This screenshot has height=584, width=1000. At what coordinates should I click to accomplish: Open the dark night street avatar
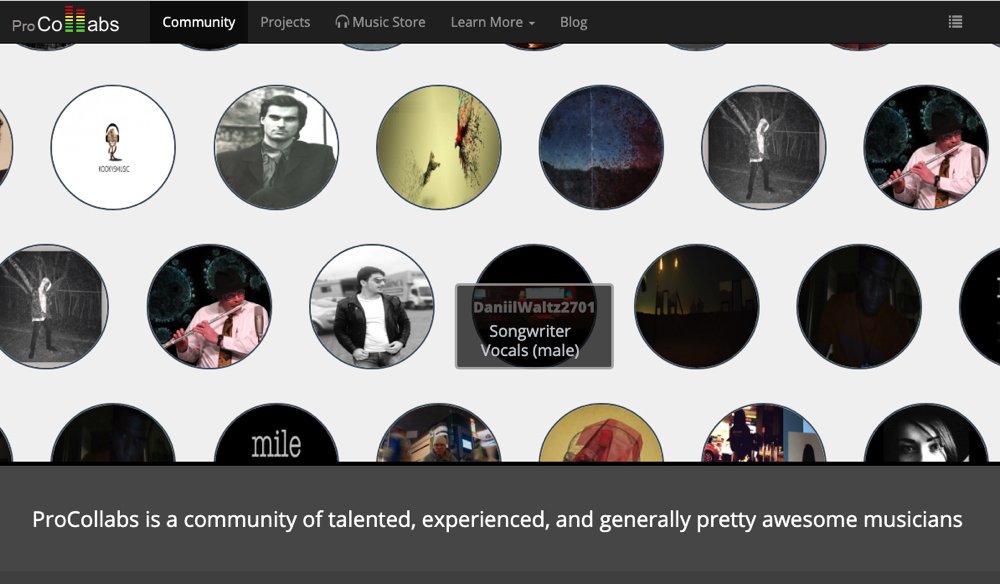(x=697, y=306)
